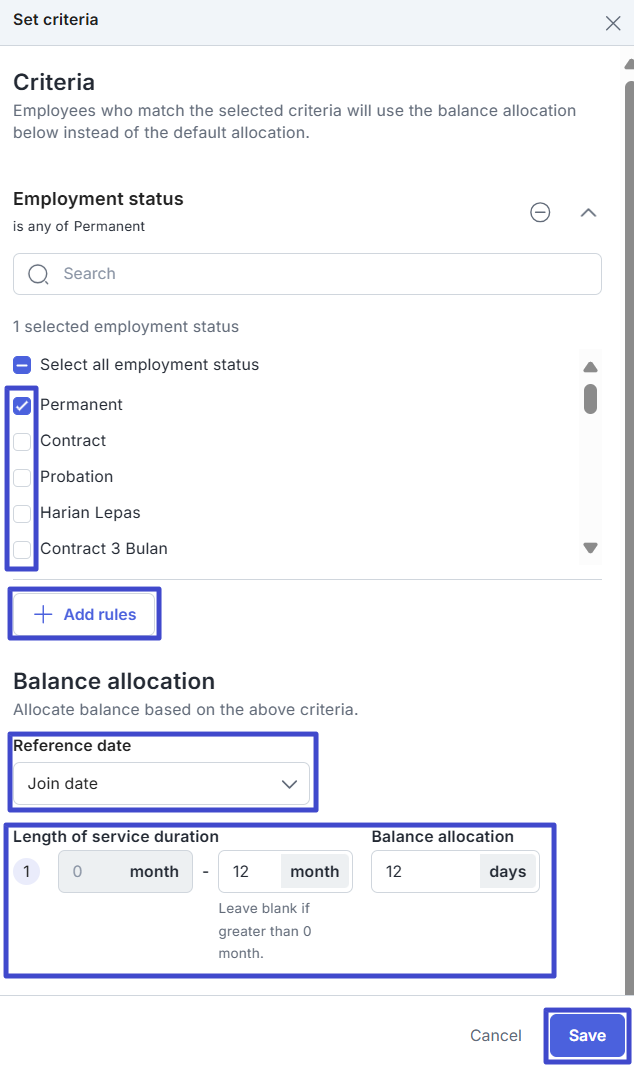Edit the end month duration field
The height and width of the screenshot is (1066, 634).
coord(250,872)
